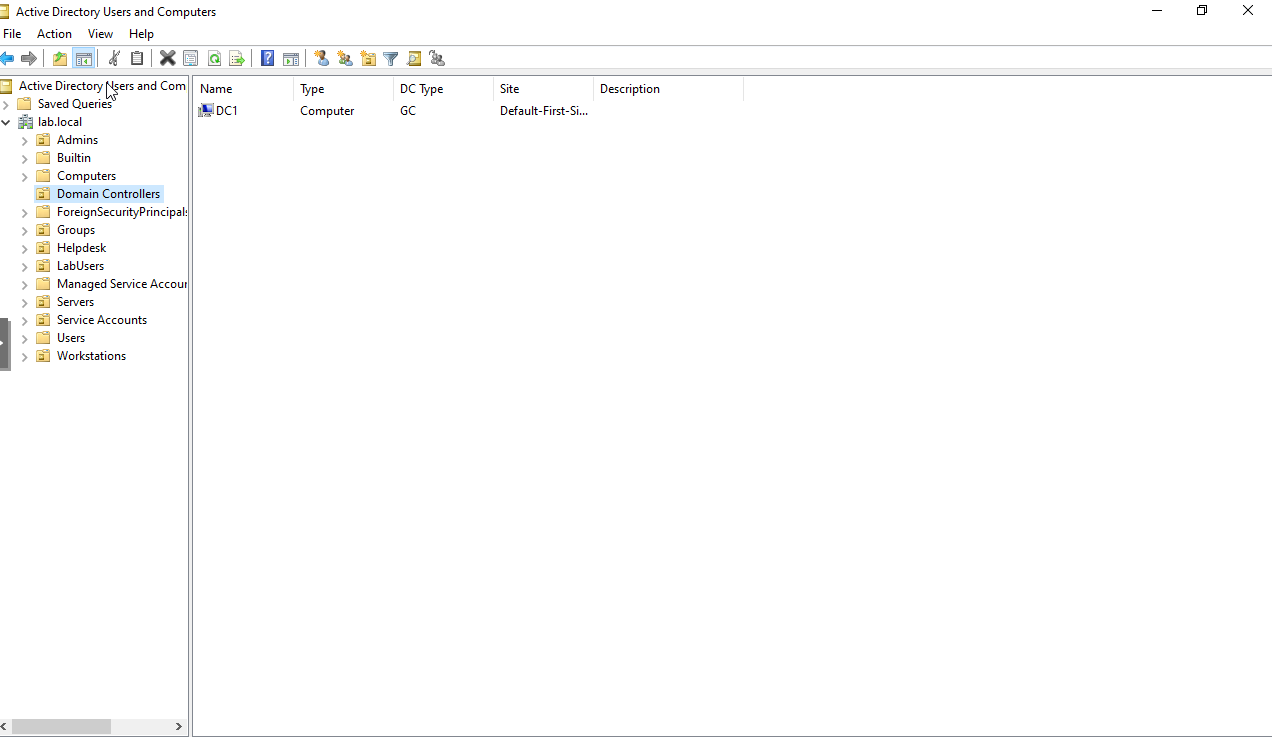
Task: Open Help via blue question mark icon
Action: point(268,59)
